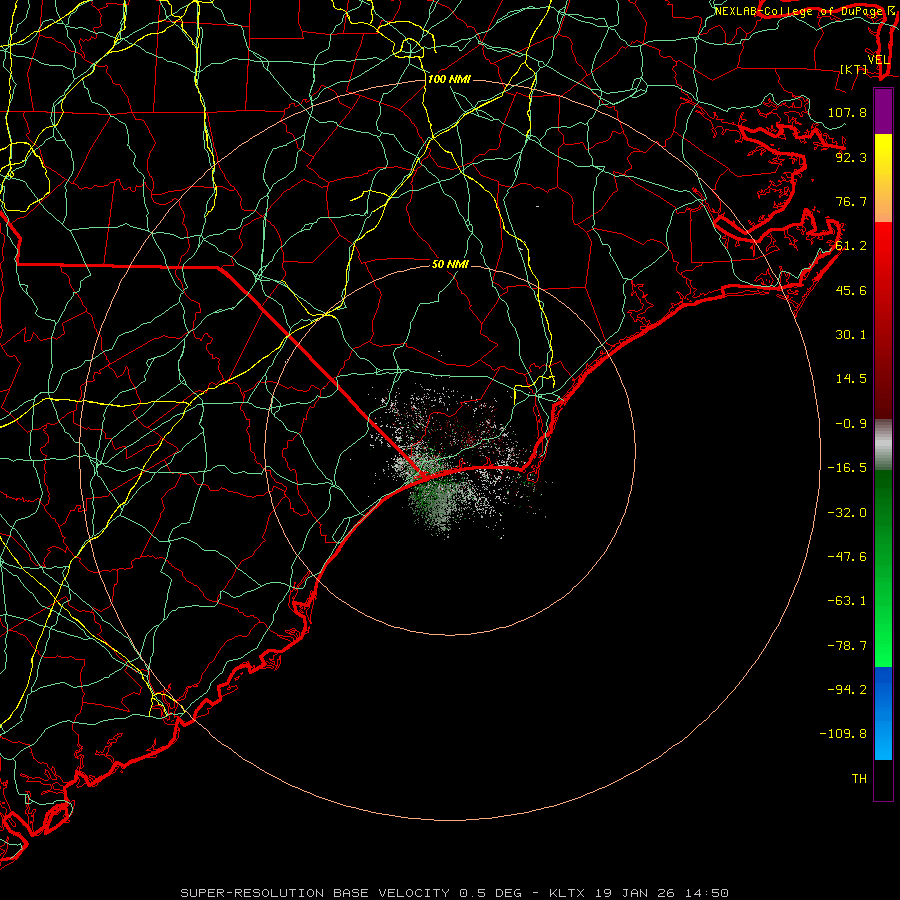900x900 pixels.
Task: Click the 61.2 velocity scale value
Action: (x=851, y=246)
